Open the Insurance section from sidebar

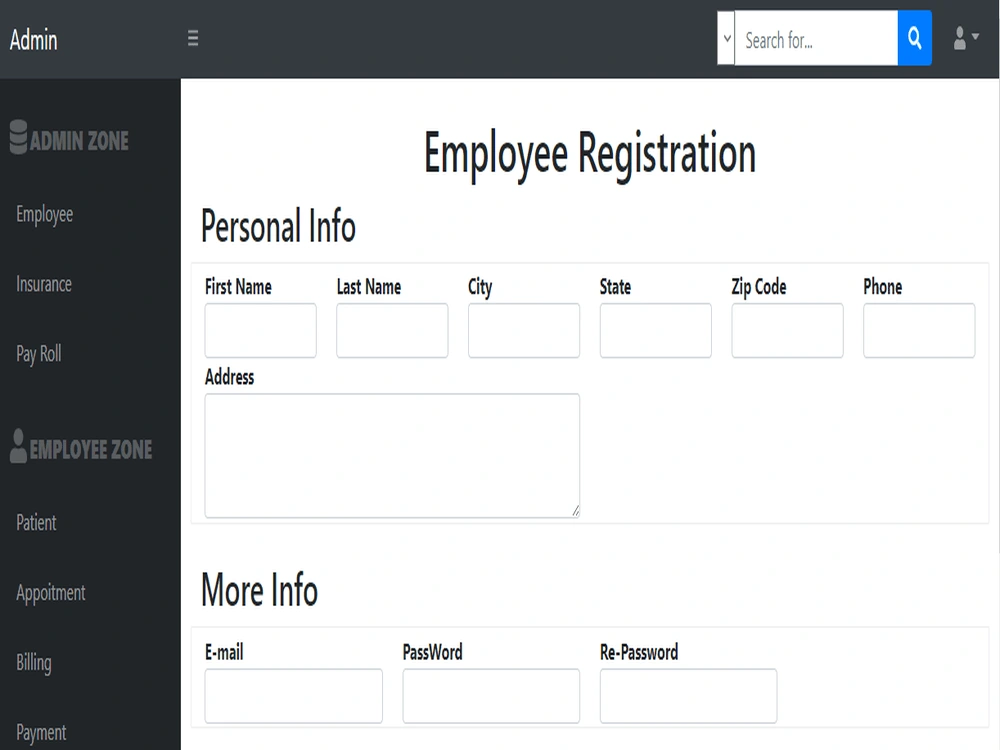tap(43, 284)
